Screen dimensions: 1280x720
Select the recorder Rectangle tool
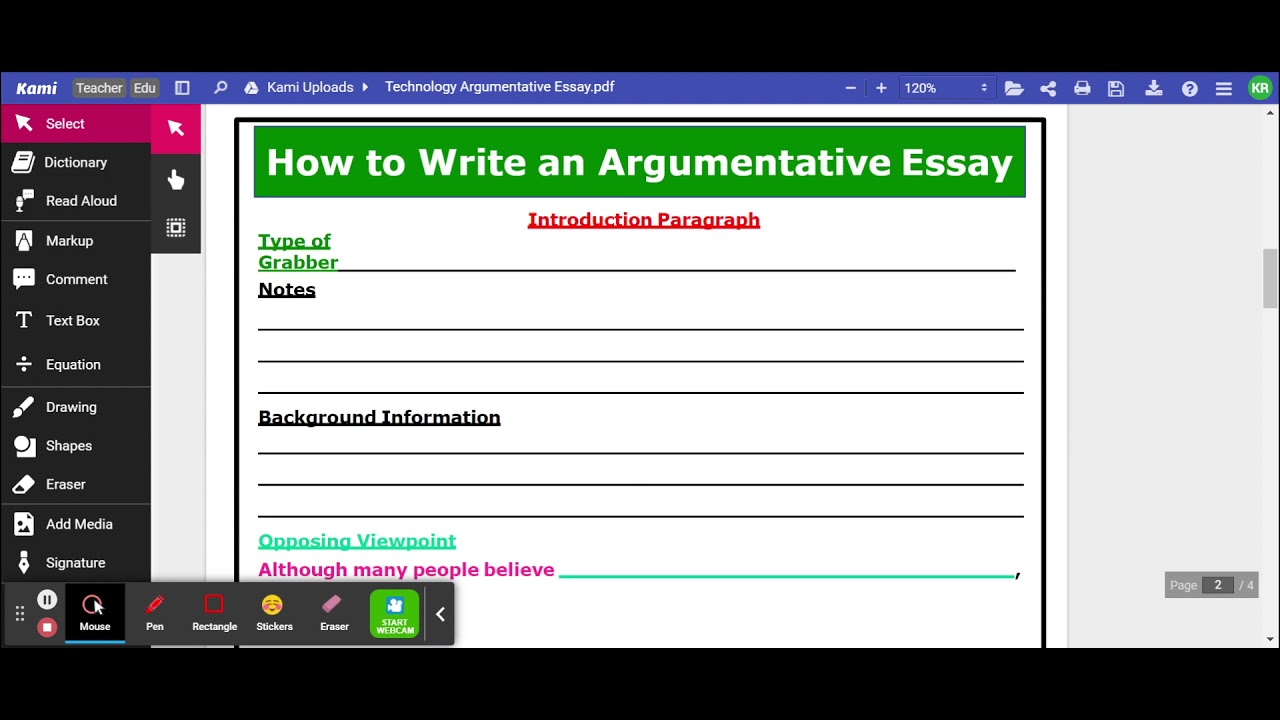214,613
